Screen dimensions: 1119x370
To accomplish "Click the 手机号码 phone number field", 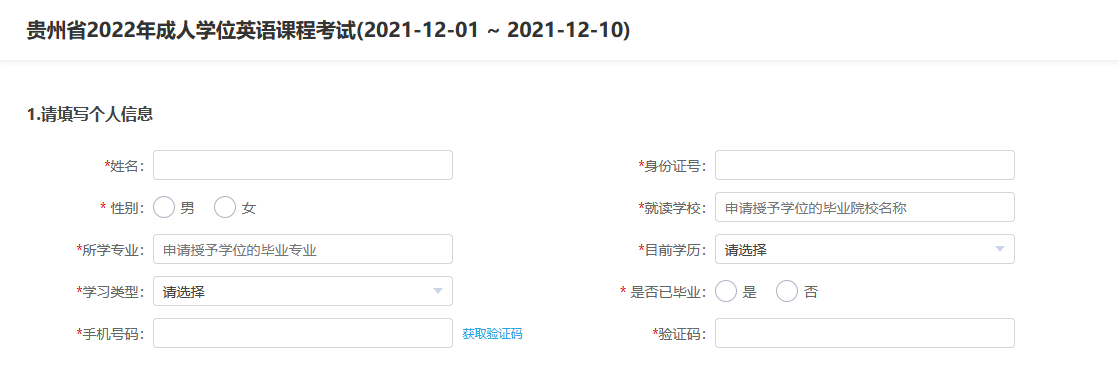I will coord(303,334).
